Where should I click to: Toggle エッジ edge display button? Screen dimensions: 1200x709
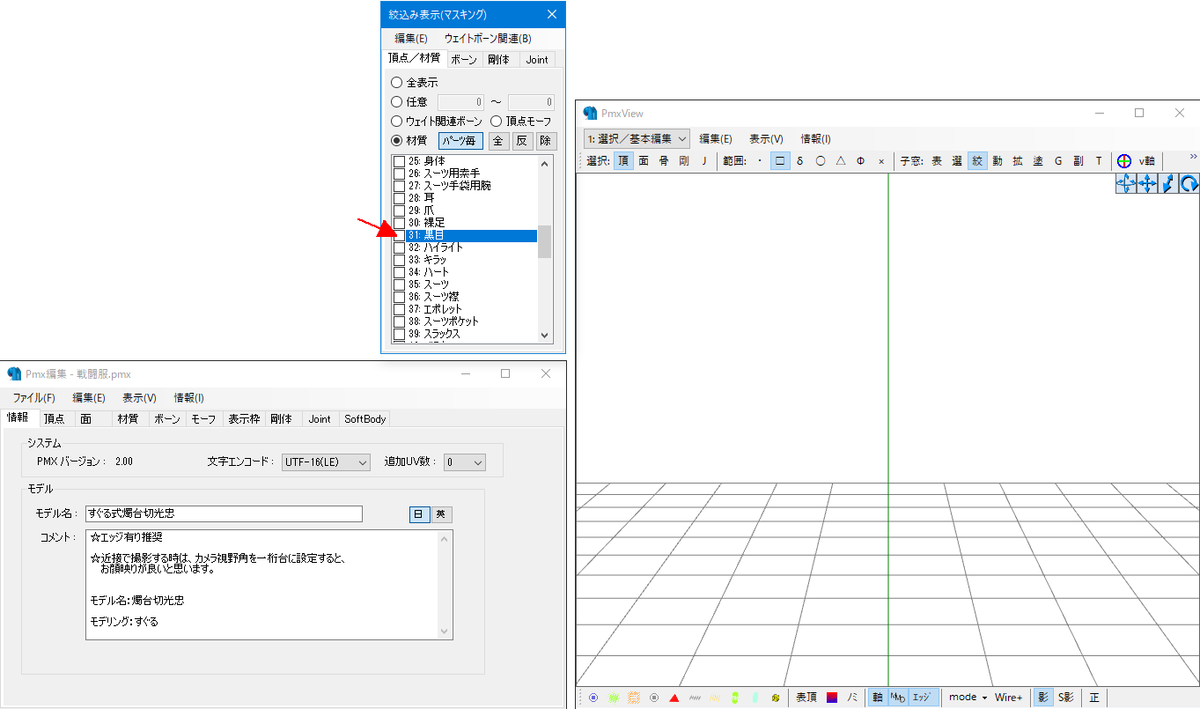point(922,697)
